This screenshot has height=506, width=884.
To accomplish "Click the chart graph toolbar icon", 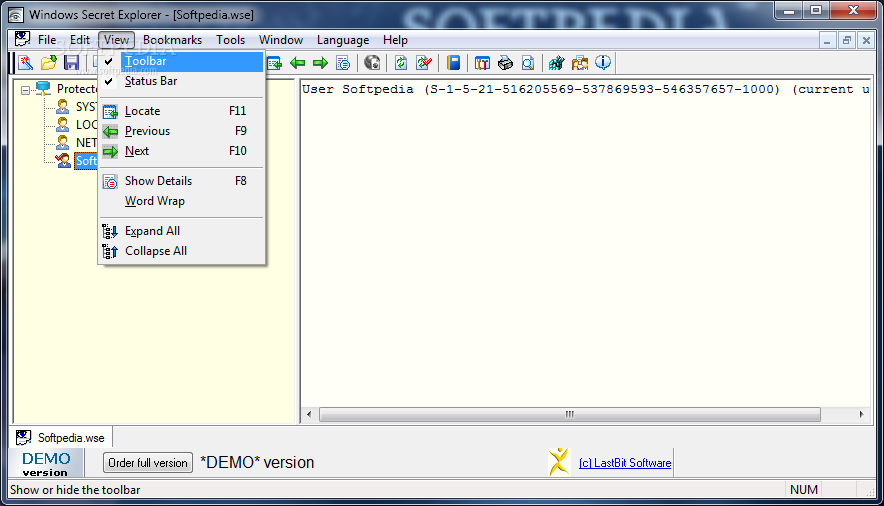I will pos(556,63).
